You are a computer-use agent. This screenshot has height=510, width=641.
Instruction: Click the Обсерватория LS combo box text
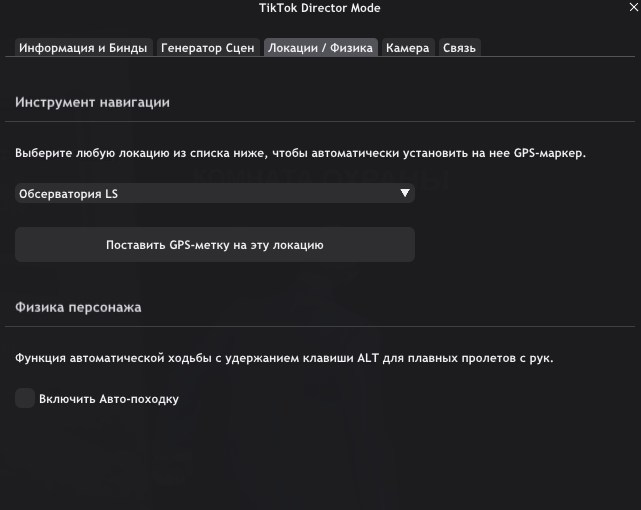tap(68, 194)
